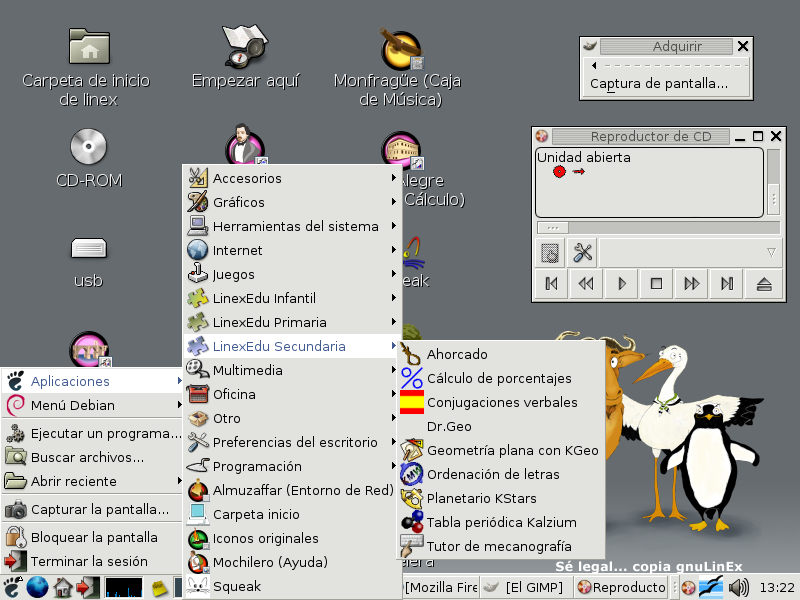Choose Ejecutar un programa... from the main menu
The height and width of the screenshot is (600, 800).
(x=105, y=433)
